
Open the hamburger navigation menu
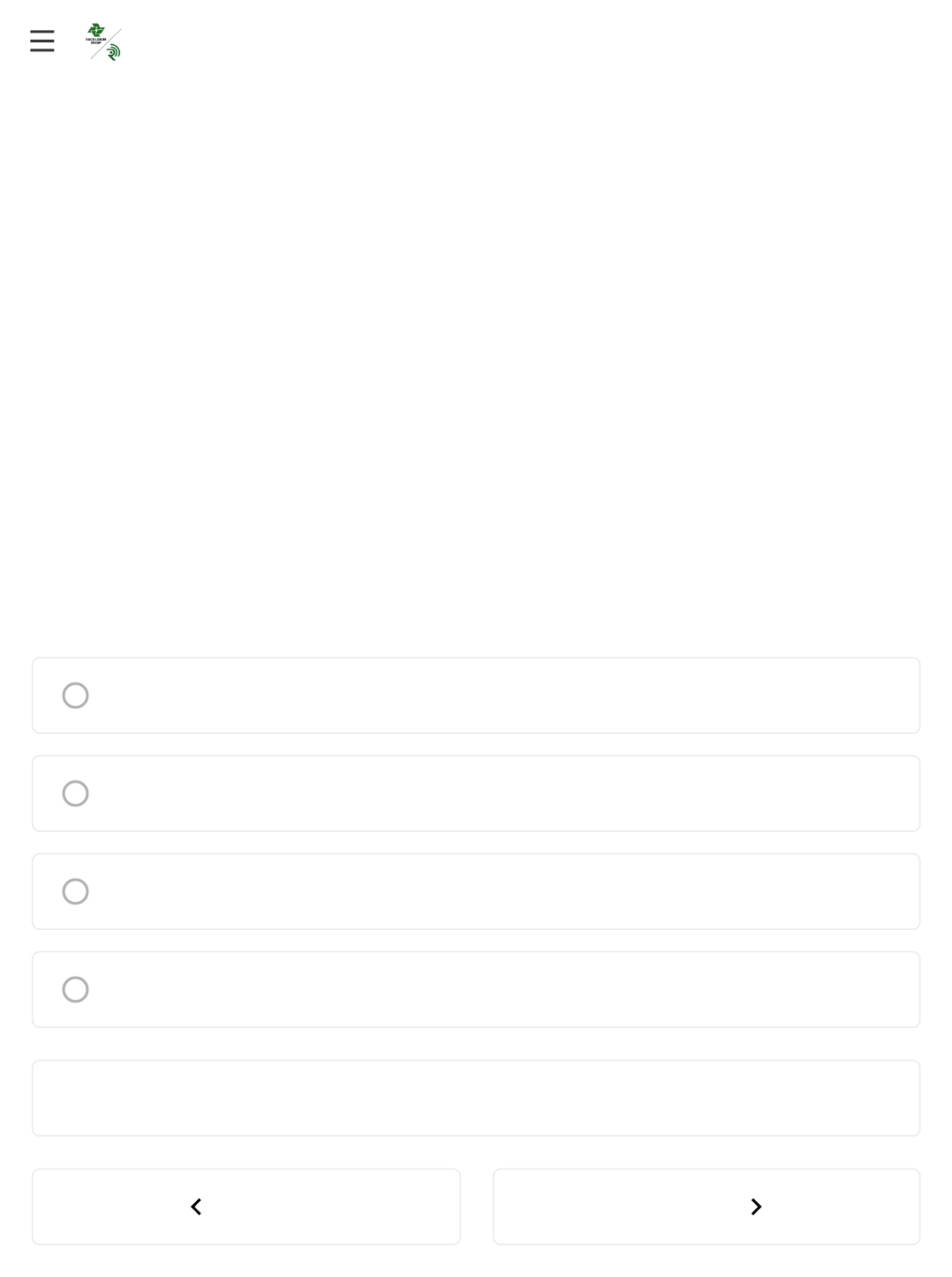click(42, 42)
